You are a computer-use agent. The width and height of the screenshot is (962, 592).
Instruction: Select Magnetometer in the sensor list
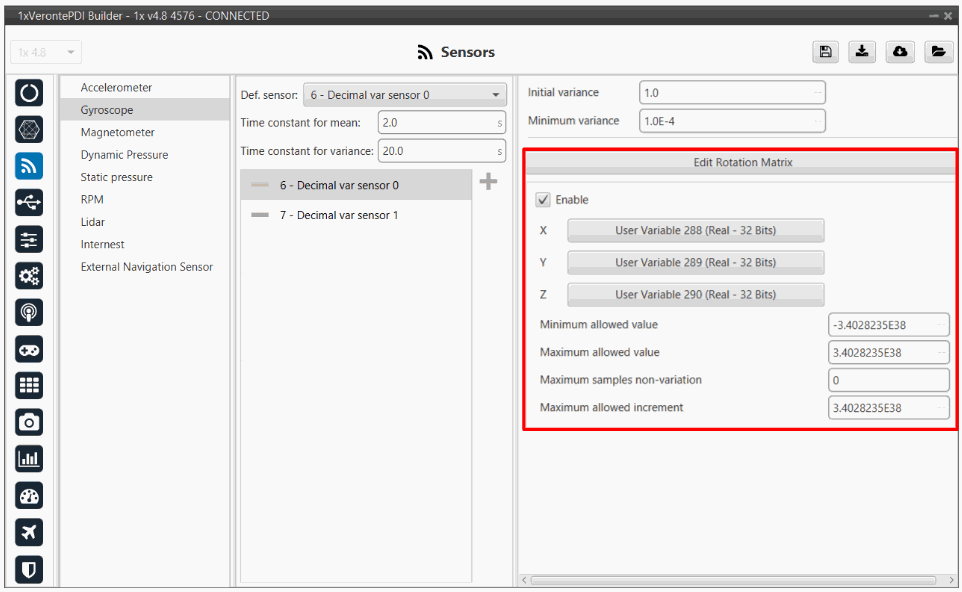point(117,132)
